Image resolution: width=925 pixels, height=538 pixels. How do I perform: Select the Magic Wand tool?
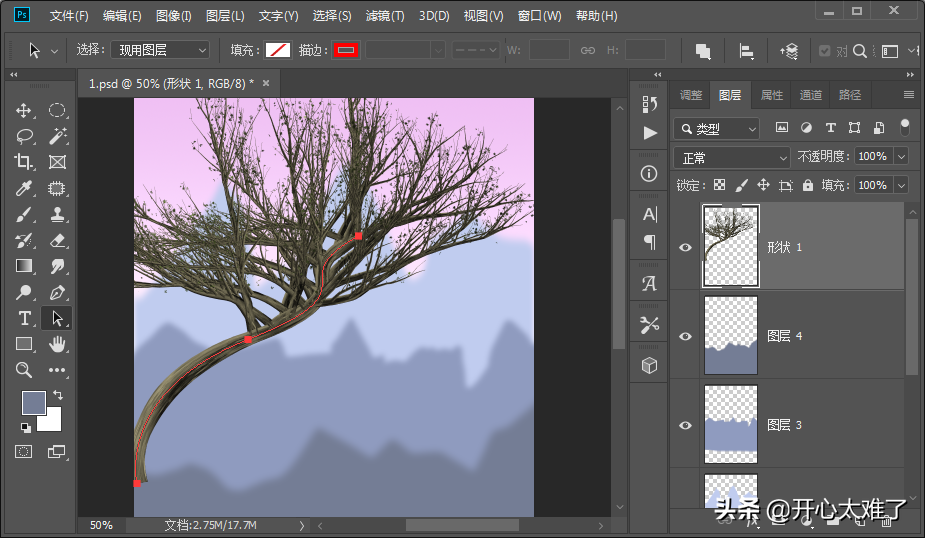(57, 136)
